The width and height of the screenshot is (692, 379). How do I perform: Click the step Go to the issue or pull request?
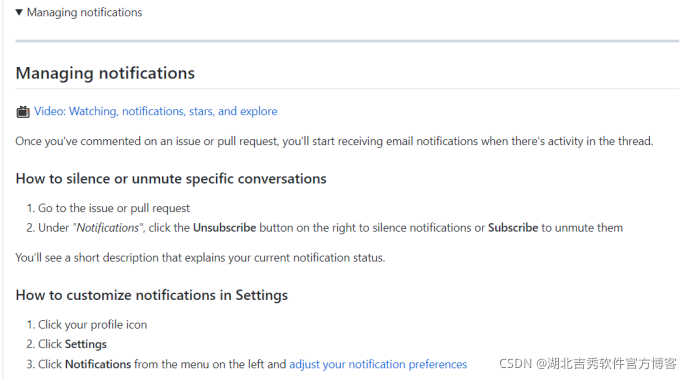tap(114, 208)
